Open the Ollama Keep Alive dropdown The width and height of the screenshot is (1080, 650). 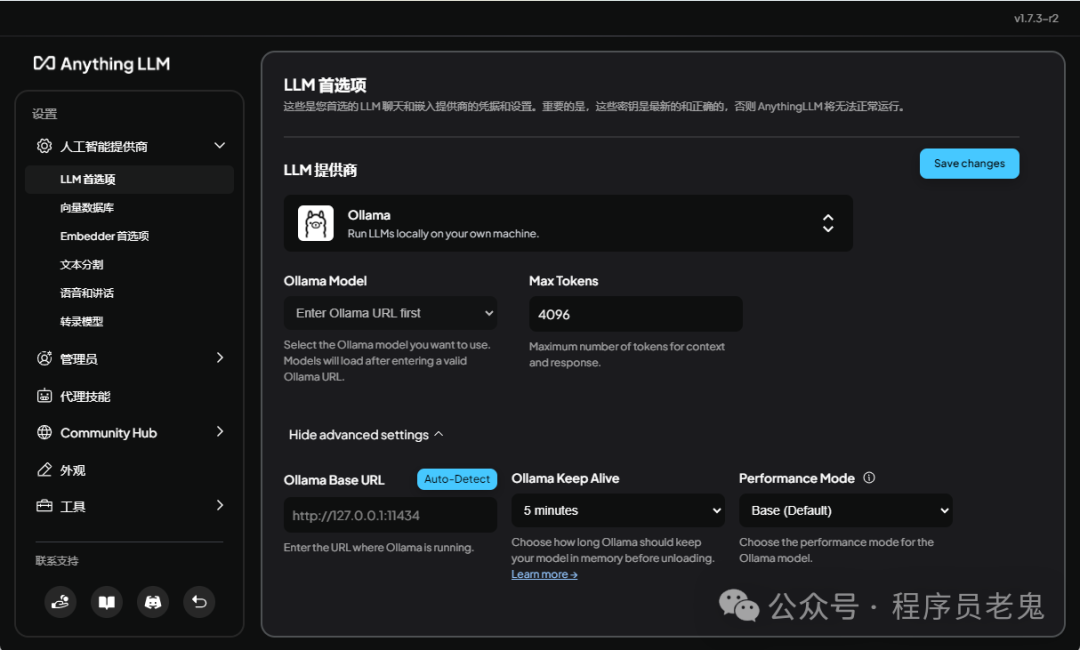click(x=618, y=510)
